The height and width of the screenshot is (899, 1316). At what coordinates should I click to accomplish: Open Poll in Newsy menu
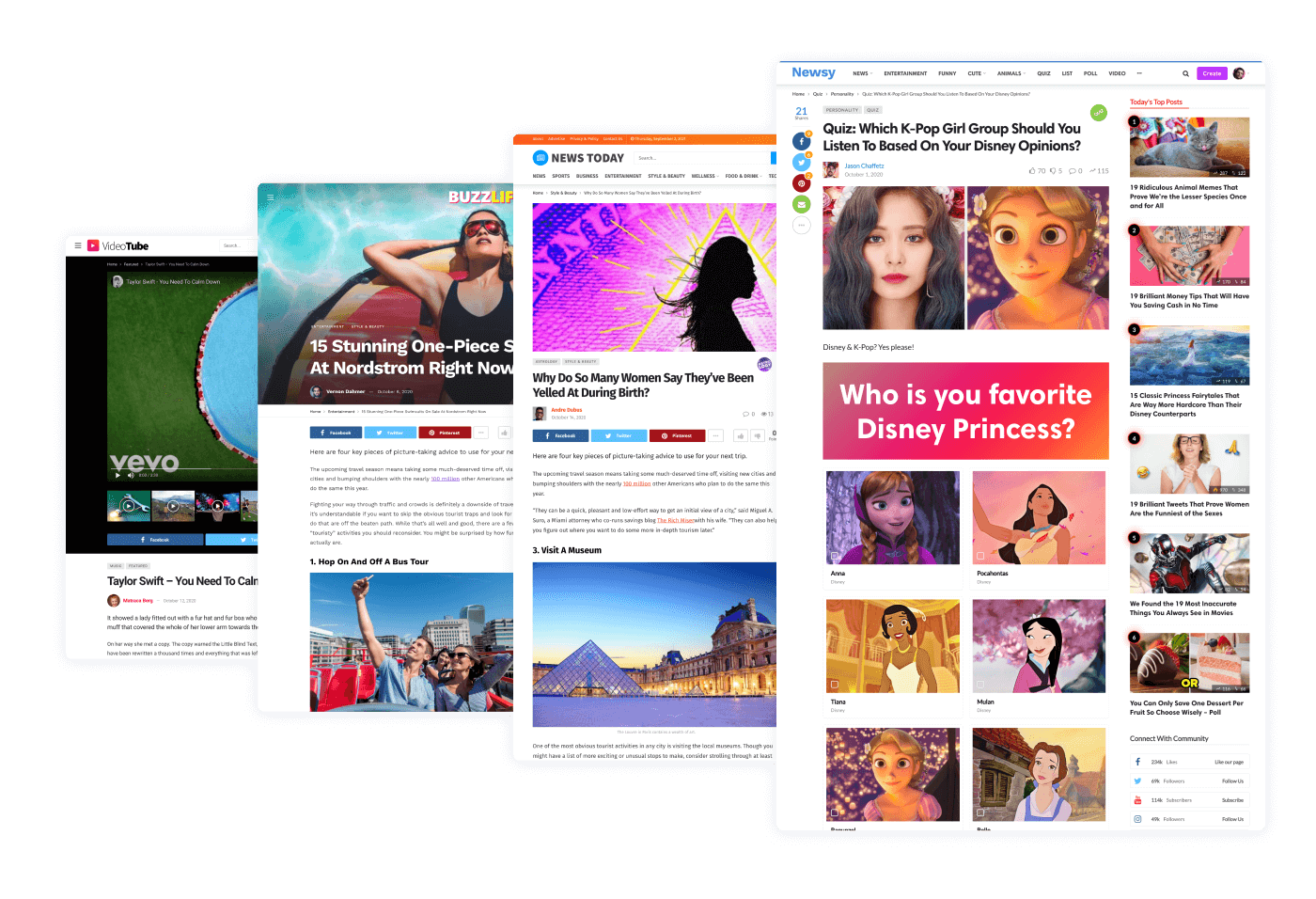click(1090, 73)
